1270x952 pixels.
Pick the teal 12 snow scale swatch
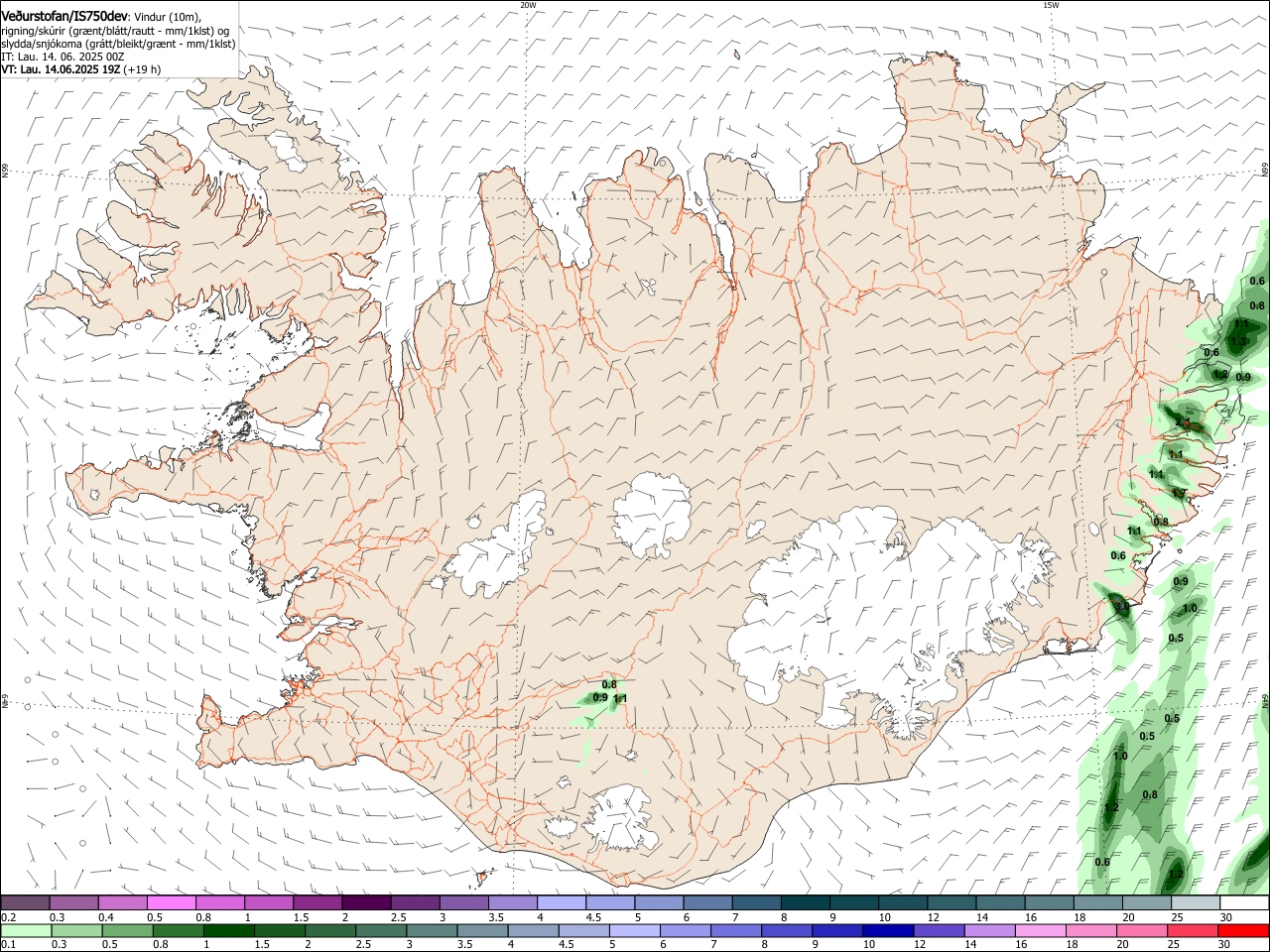pyautogui.click(x=952, y=902)
